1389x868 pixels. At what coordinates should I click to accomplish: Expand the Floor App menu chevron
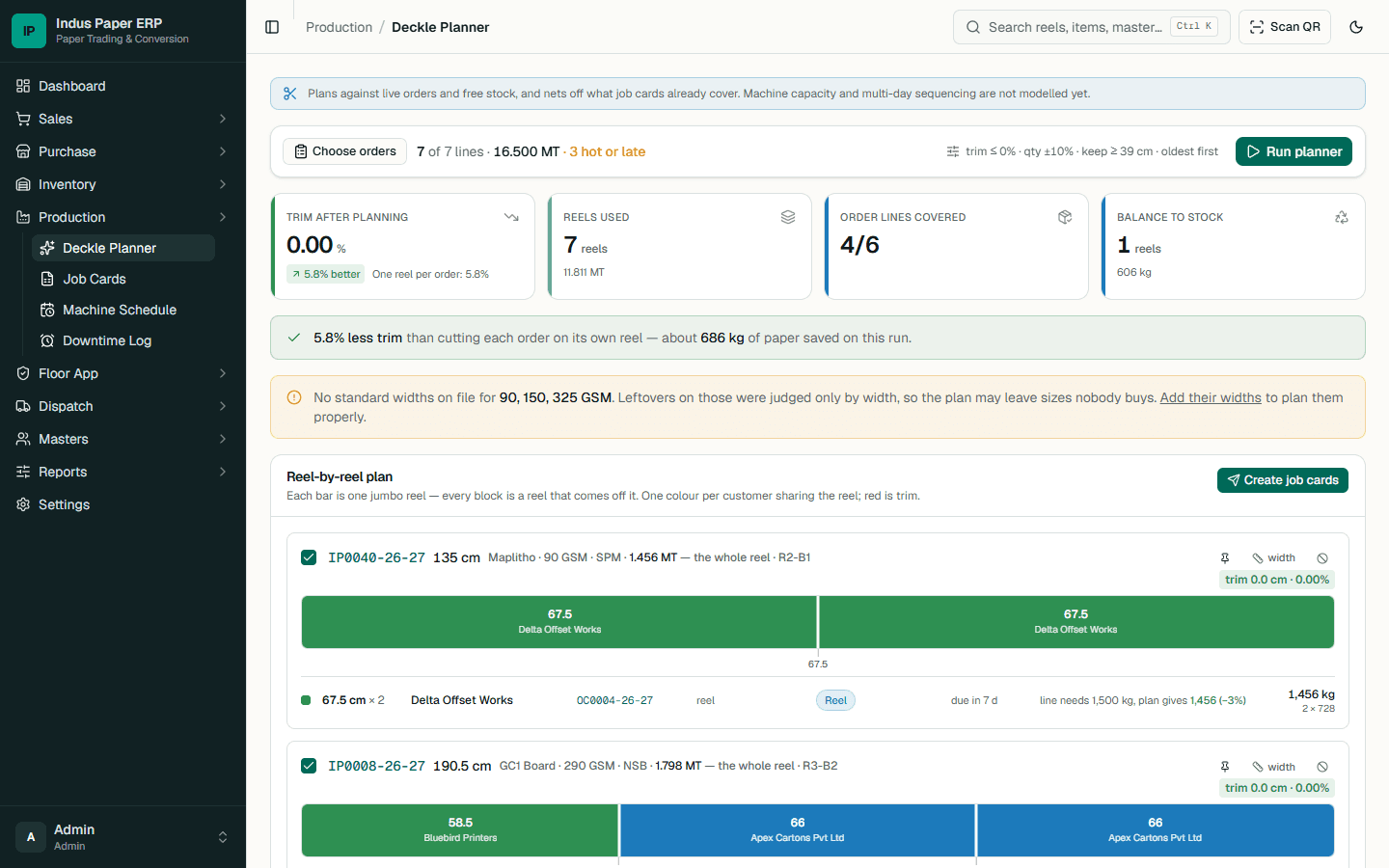pyautogui.click(x=223, y=373)
